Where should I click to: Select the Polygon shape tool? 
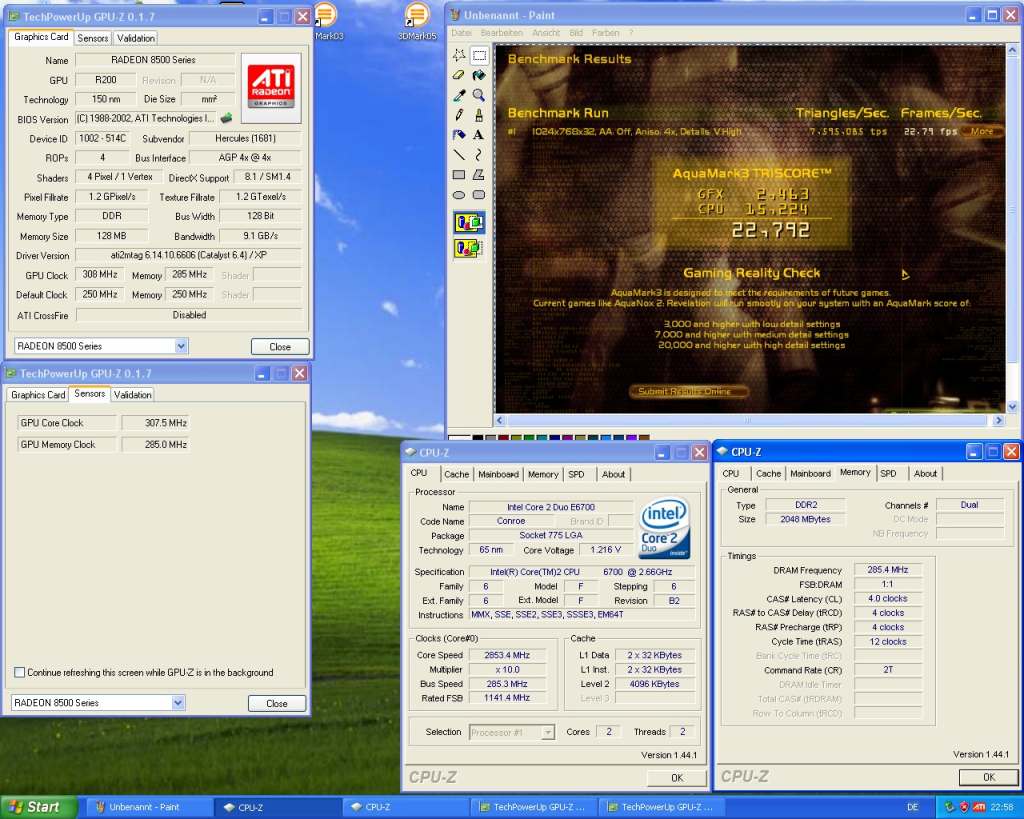[479, 174]
